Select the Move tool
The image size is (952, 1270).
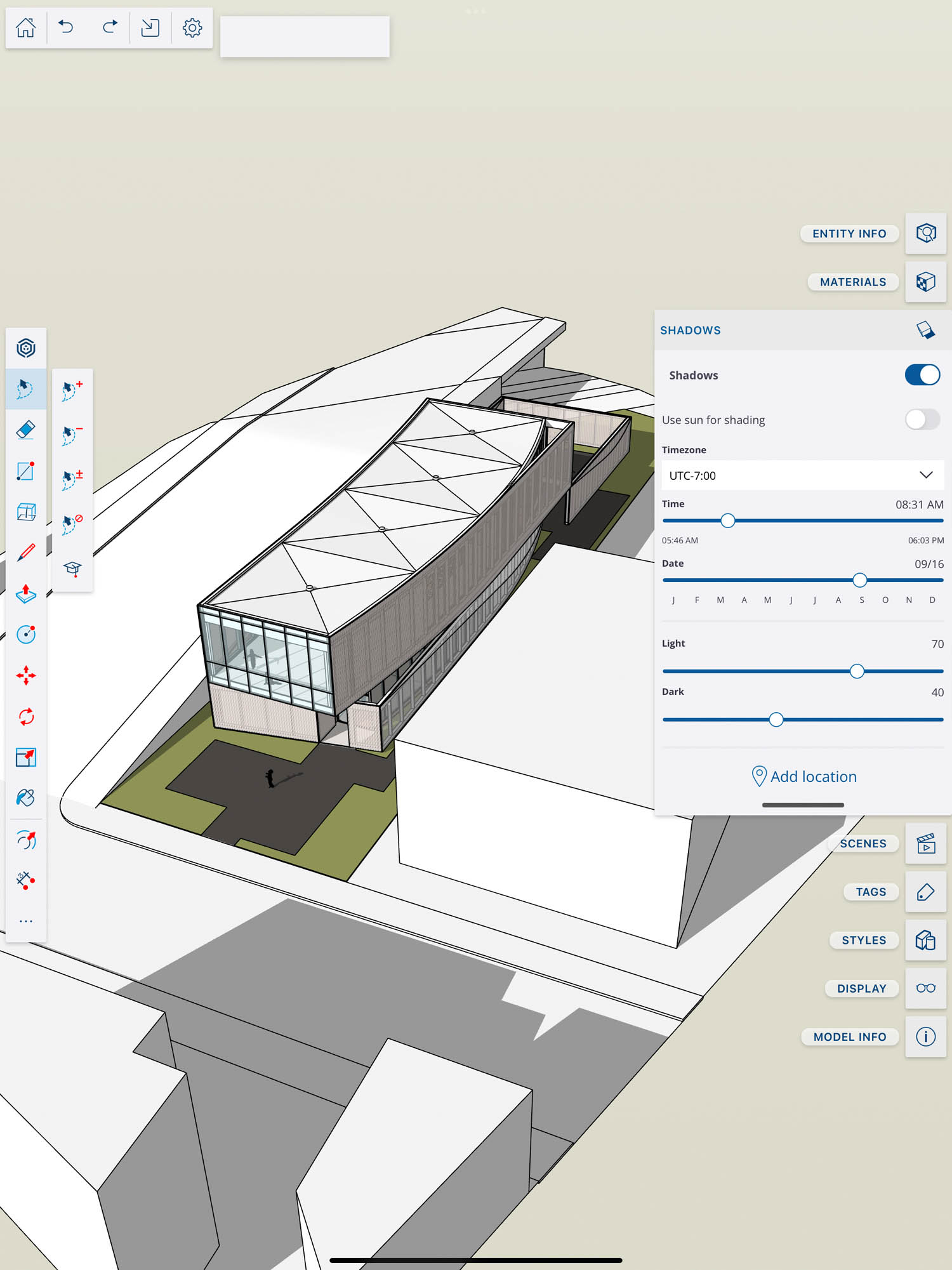tap(25, 675)
